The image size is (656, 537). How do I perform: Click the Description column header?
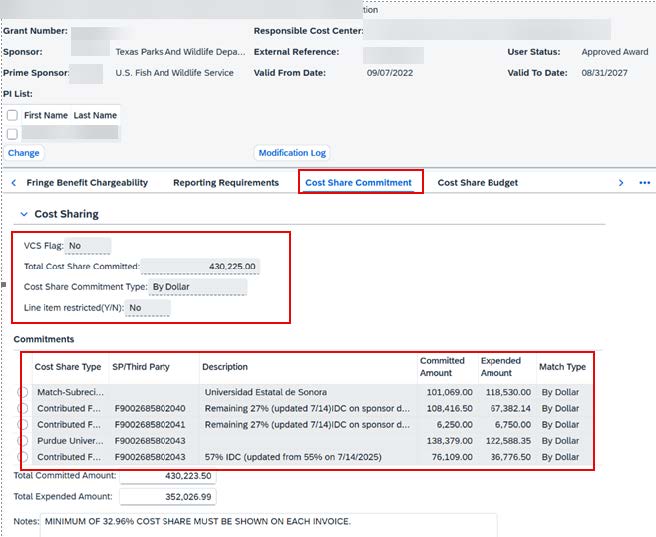(x=225, y=367)
